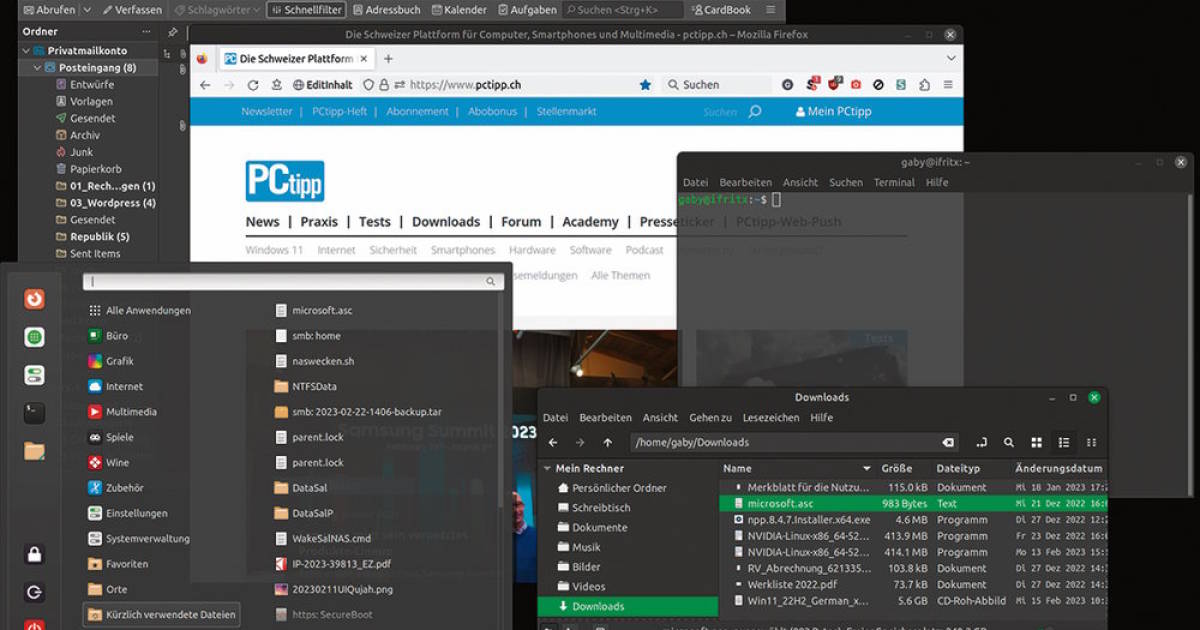Click Mein PCtipp on the website header
This screenshot has width=1200, height=630.
point(833,112)
